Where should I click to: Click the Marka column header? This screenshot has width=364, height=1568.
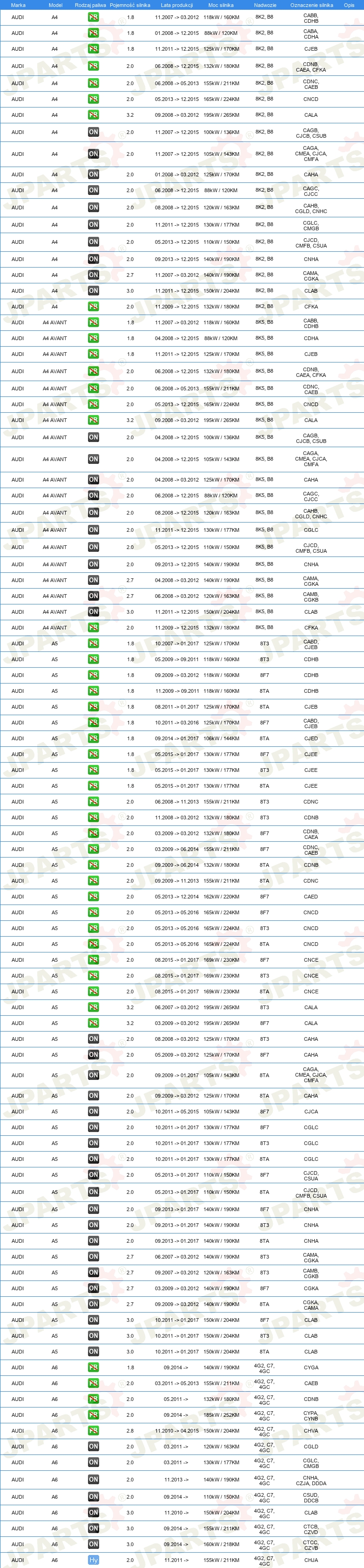(x=18, y=5)
